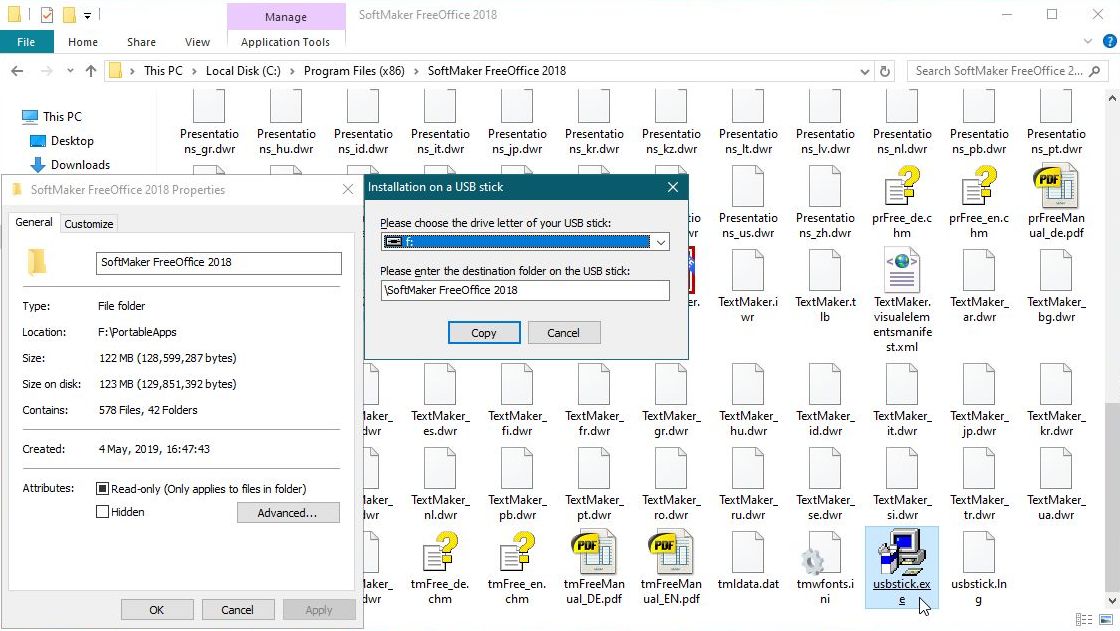Select TextMaker_bg.dwr file

[x=1056, y=286]
